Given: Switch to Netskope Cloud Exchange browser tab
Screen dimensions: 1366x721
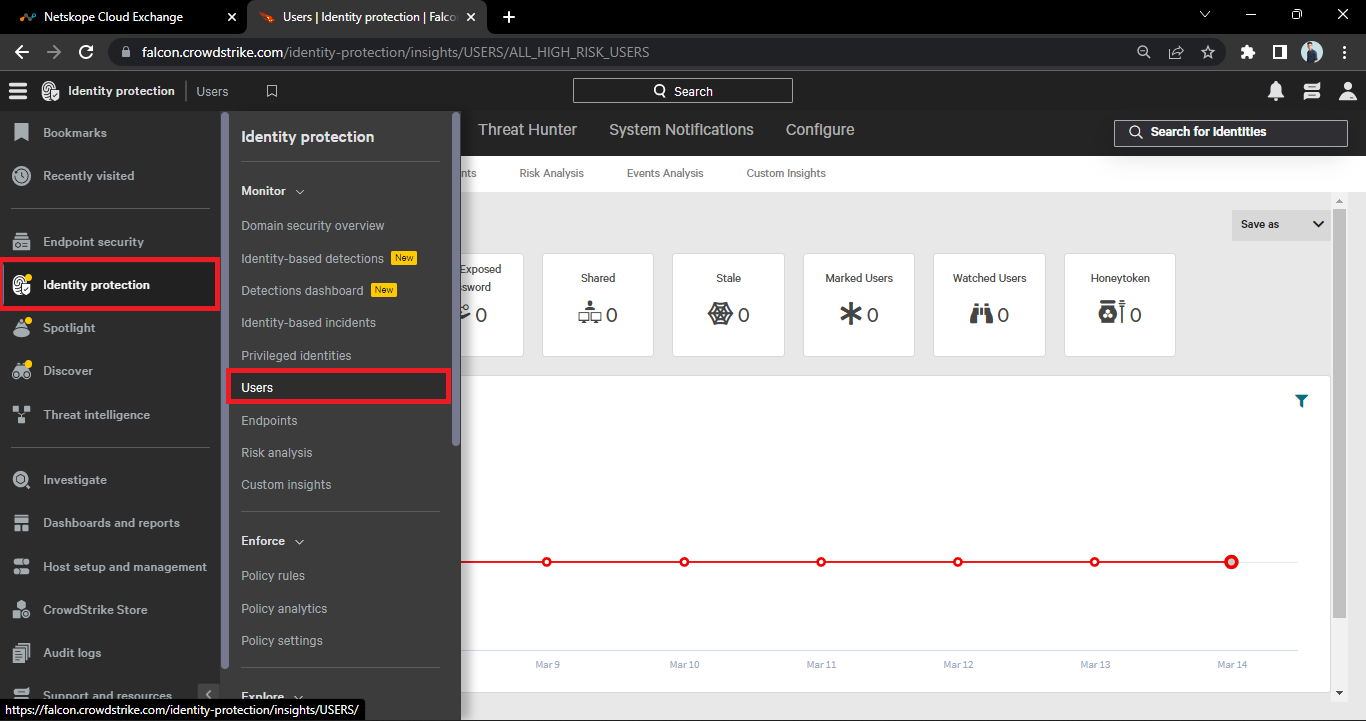Looking at the screenshot, I should pyautogui.click(x=113, y=17).
